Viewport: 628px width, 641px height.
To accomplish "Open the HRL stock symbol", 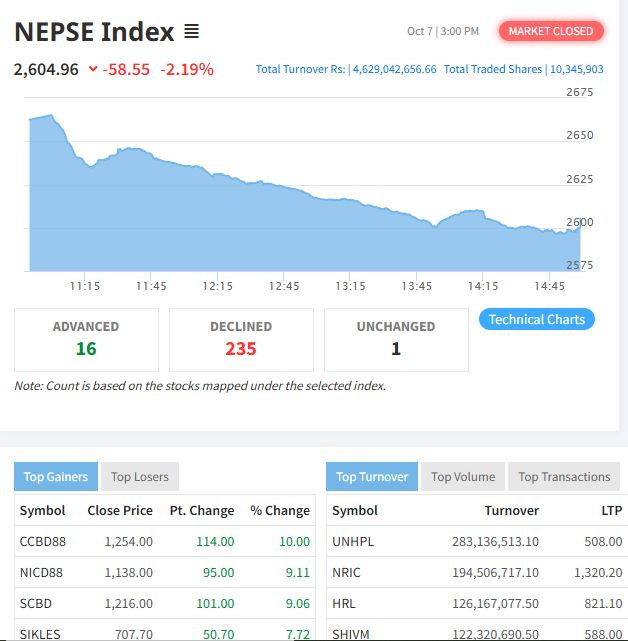I will 343,605.
